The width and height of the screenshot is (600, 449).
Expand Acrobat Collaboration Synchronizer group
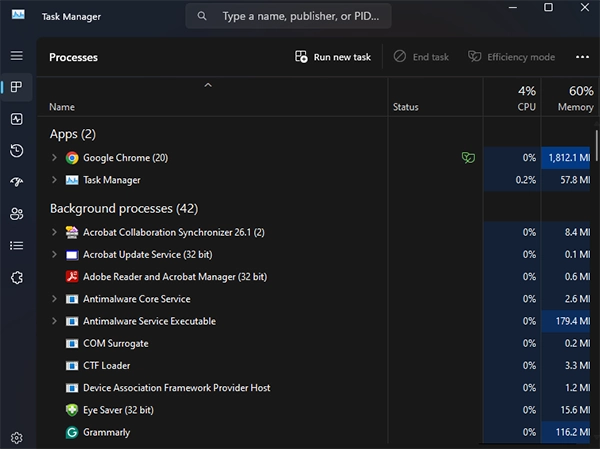[x=54, y=232]
